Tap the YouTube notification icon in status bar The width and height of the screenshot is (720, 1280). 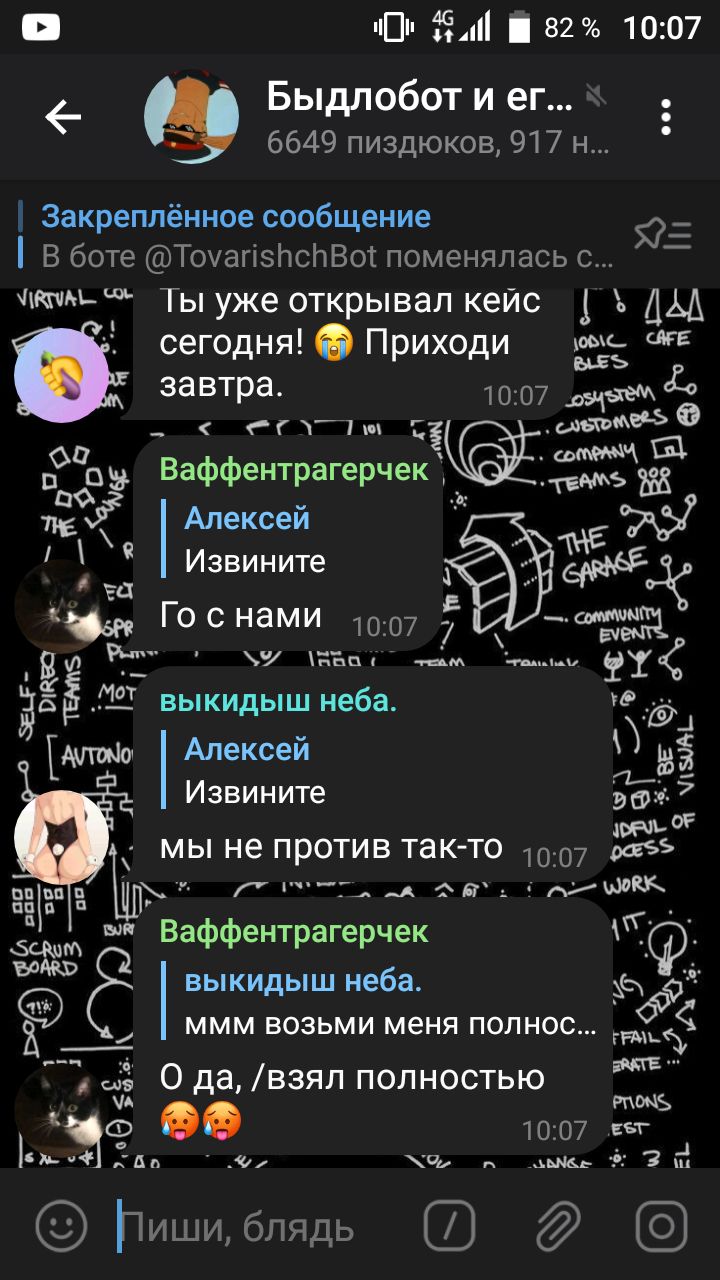point(40,27)
